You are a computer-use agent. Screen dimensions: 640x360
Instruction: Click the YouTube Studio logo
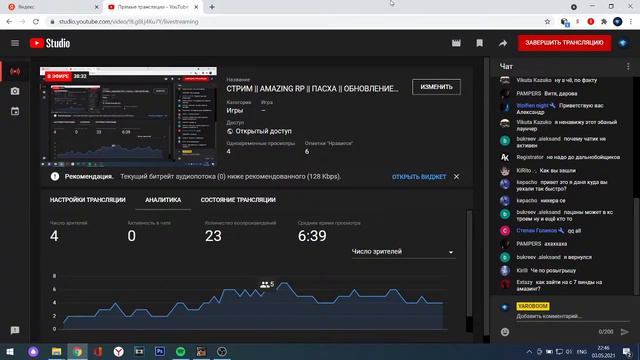50,43
